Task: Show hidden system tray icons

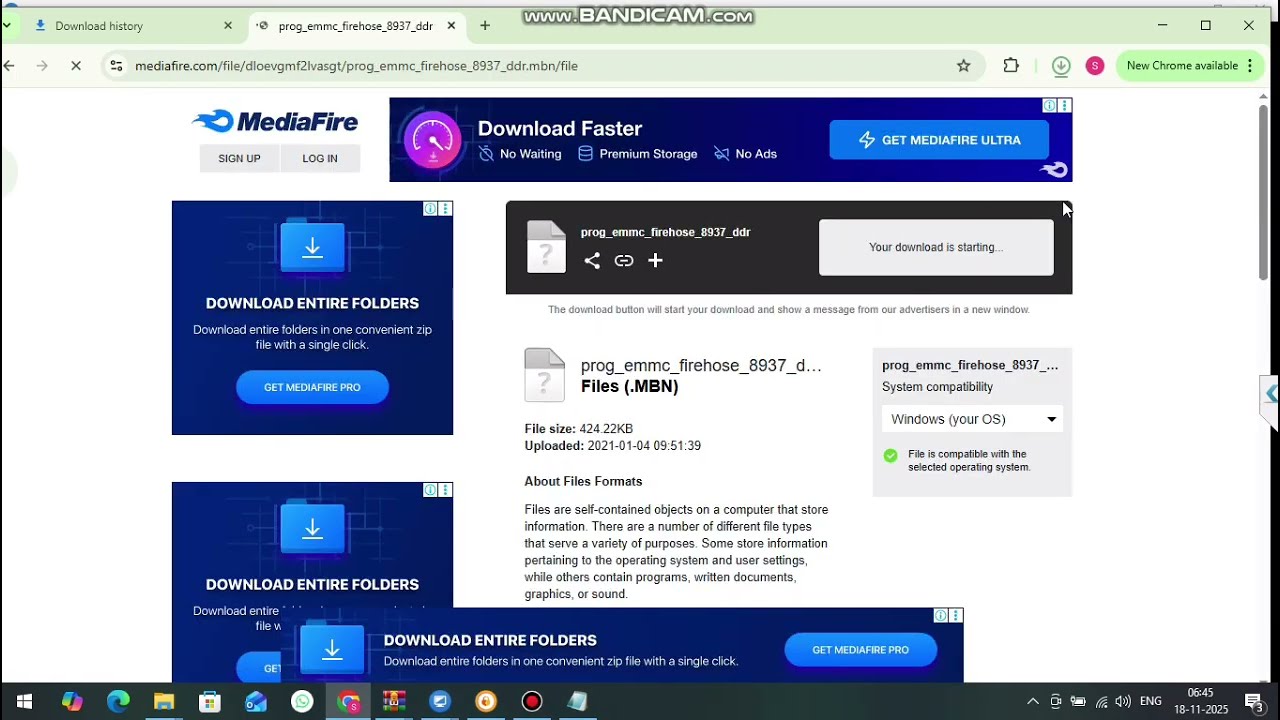Action: tap(1033, 702)
